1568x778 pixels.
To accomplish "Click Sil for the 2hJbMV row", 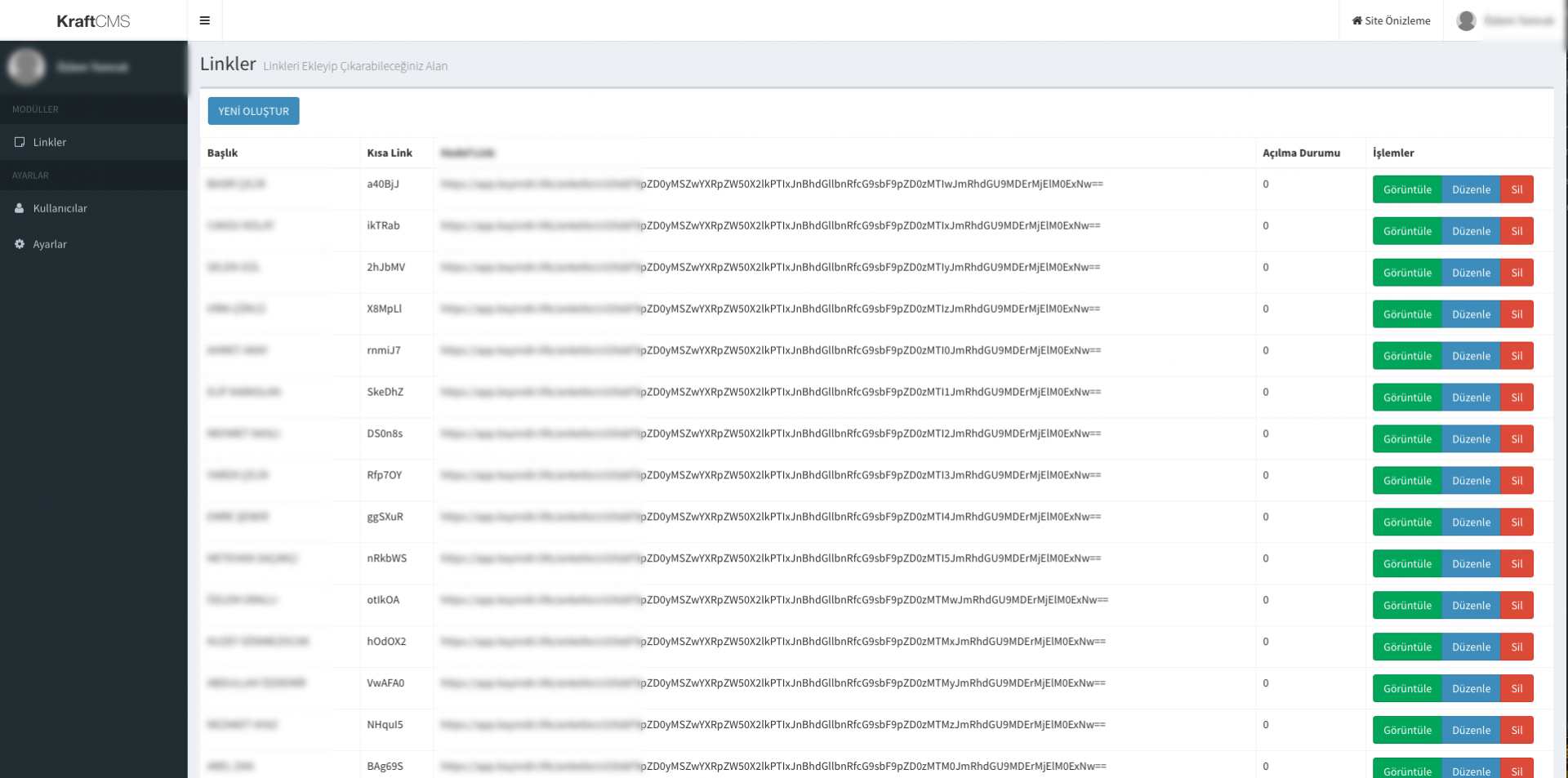I will pos(1517,273).
